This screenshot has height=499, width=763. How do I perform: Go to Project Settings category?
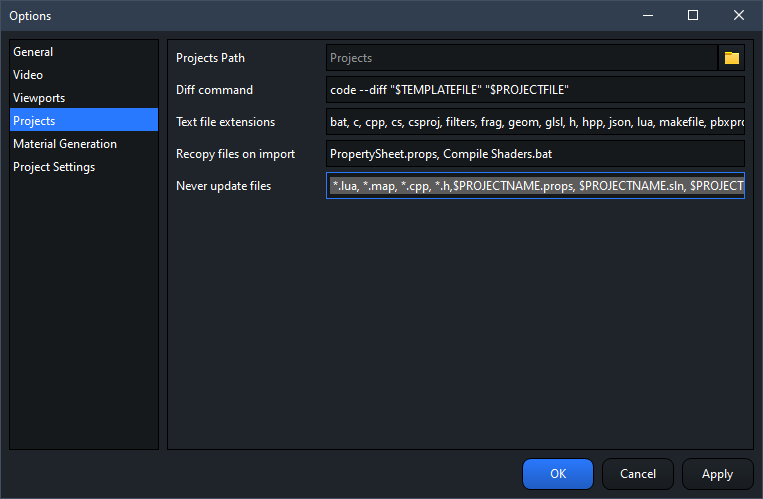point(54,167)
